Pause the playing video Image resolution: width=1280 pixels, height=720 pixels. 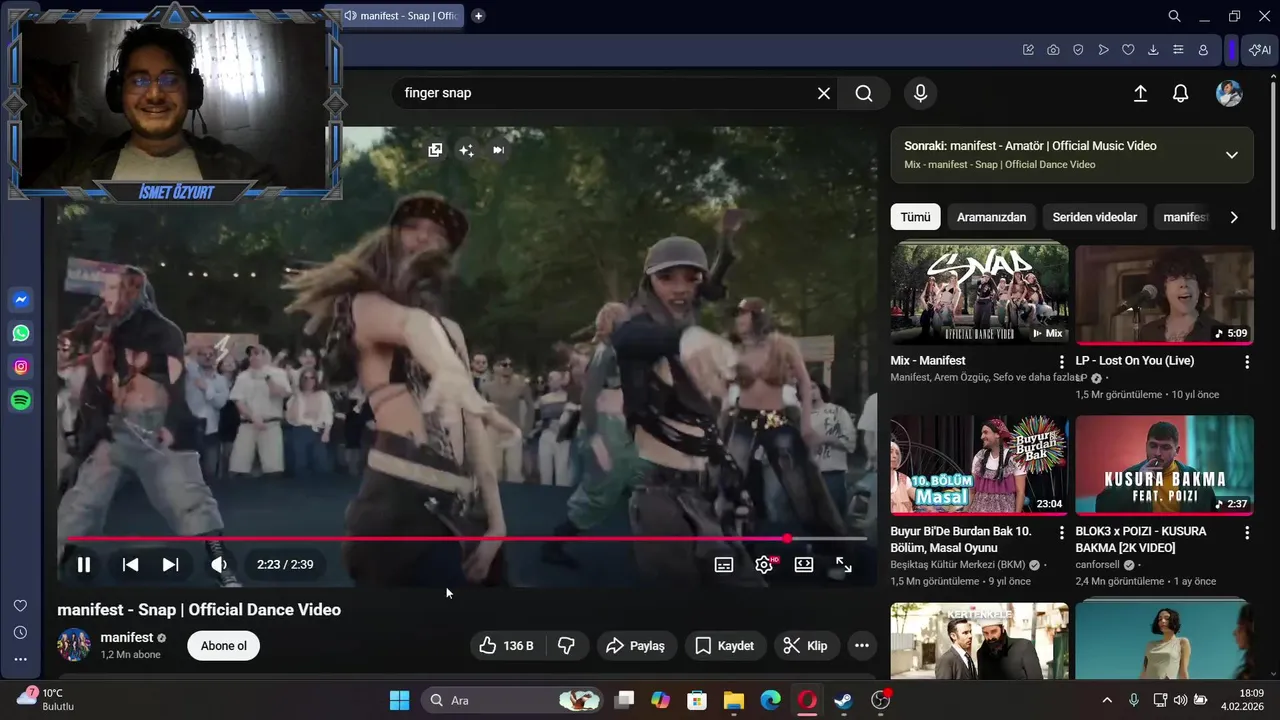pyautogui.click(x=84, y=565)
